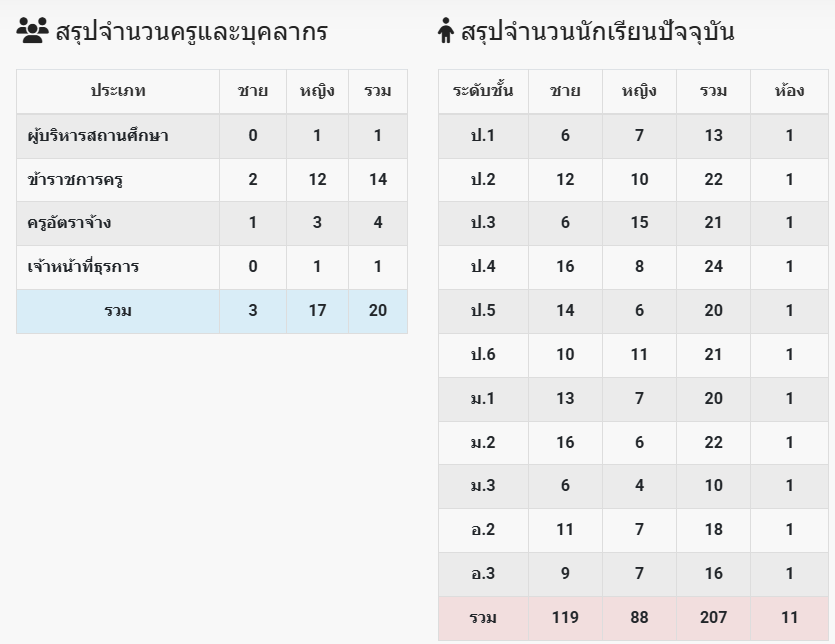
Task: Select the ม.1 grade row label
Action: (x=483, y=398)
